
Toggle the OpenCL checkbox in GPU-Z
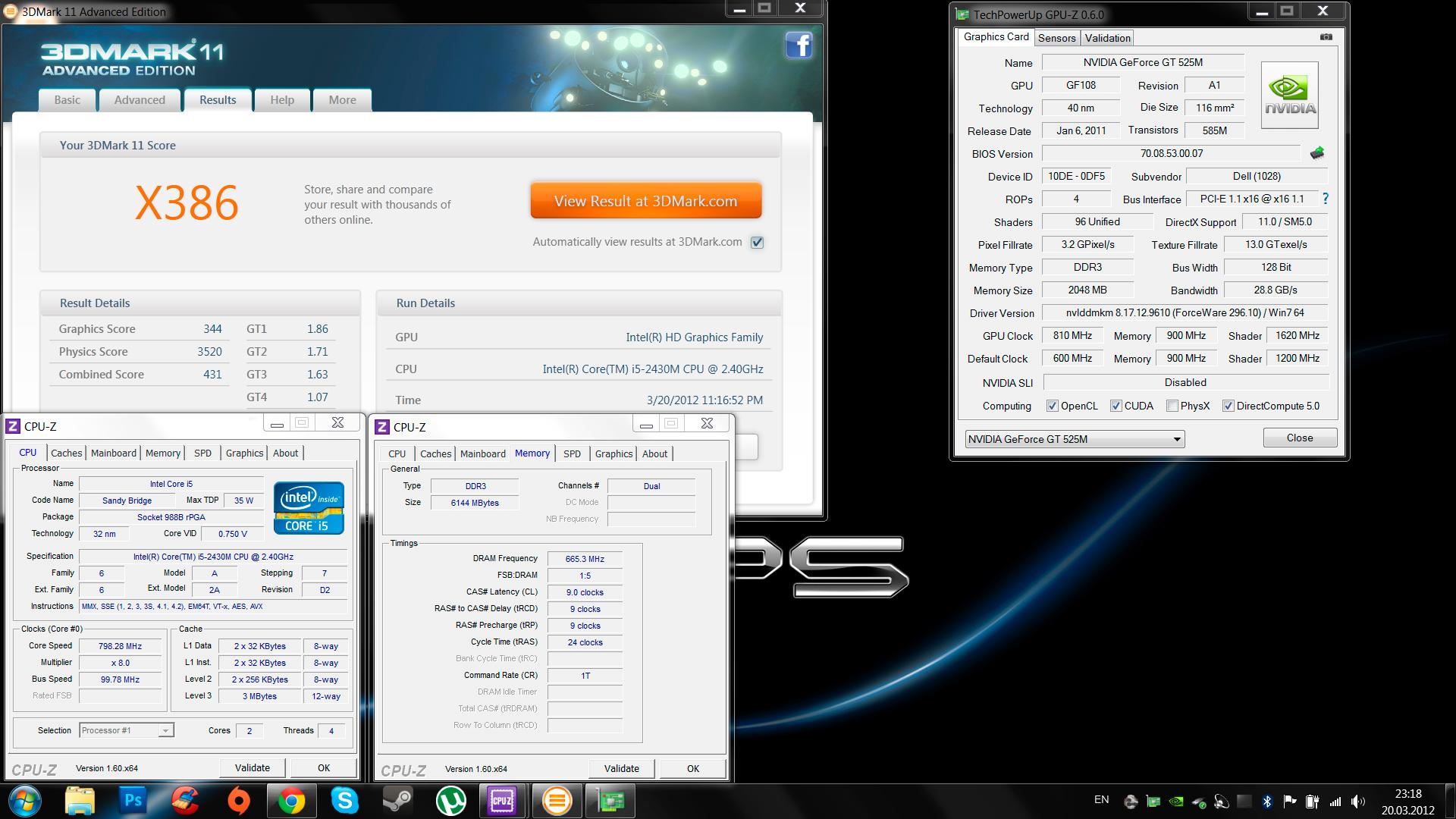1052,406
